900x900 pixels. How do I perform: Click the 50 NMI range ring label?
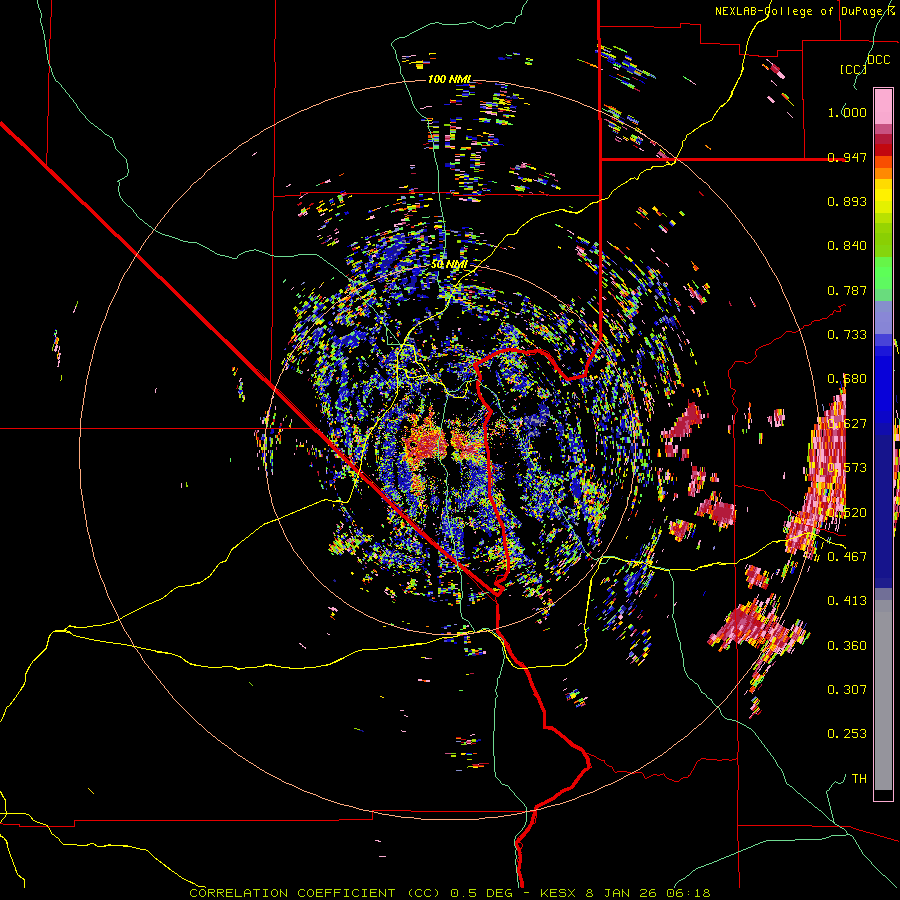[x=449, y=264]
